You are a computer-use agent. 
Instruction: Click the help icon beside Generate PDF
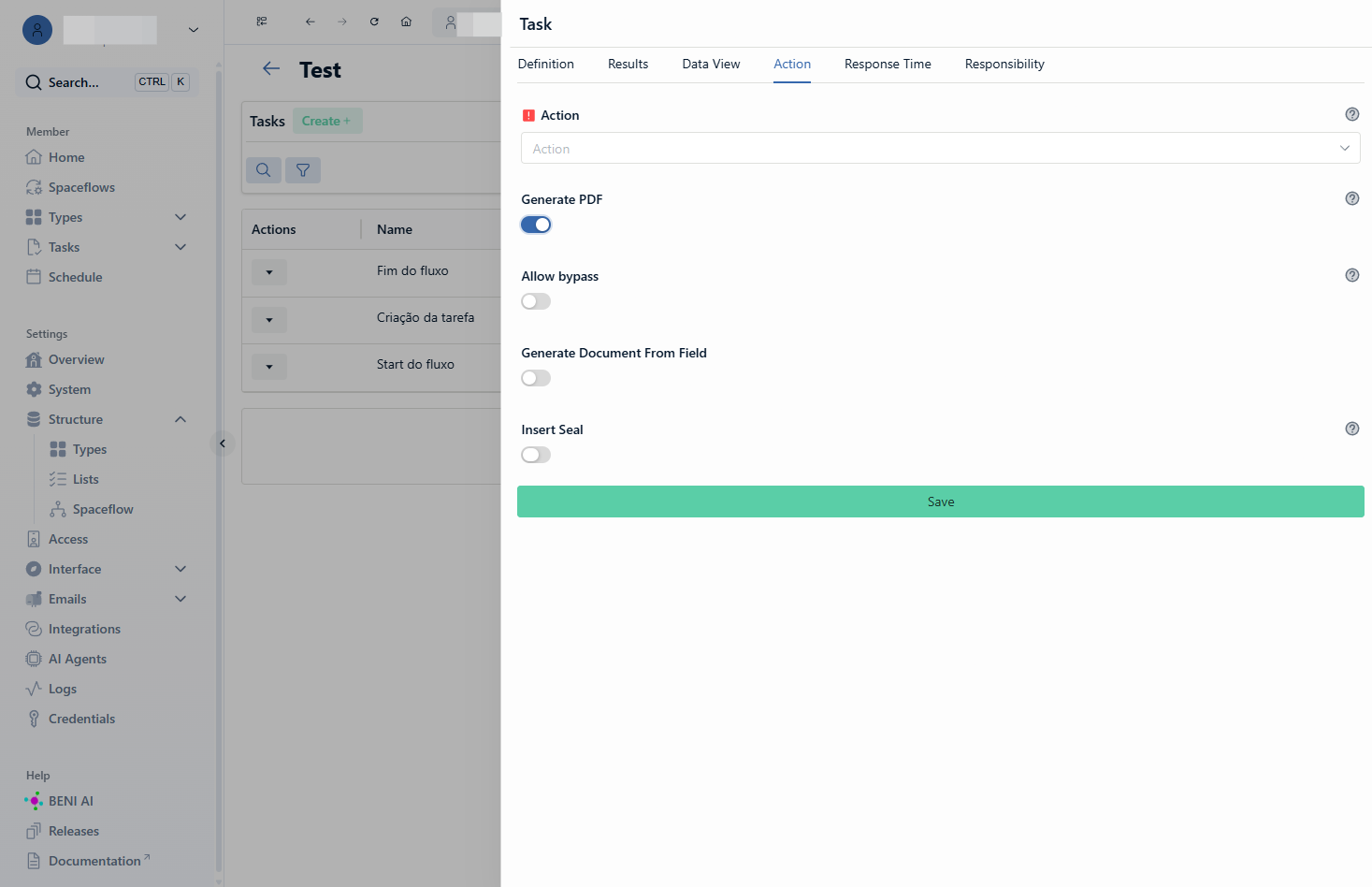(x=1352, y=198)
